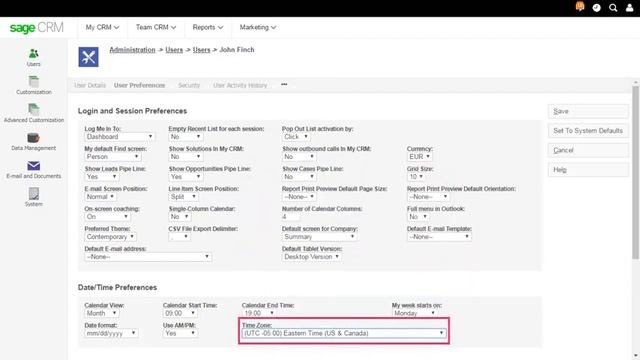Screen dimensions: 640x360
Task: Click Set To System Defaults button
Action: [x=588, y=131]
